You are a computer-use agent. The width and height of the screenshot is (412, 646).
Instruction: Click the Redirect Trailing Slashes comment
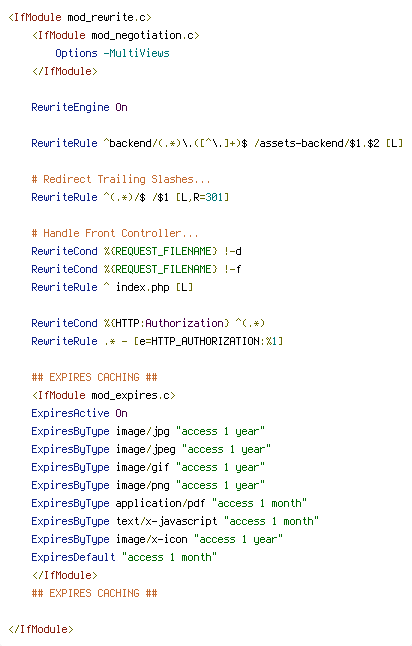(x=121, y=179)
